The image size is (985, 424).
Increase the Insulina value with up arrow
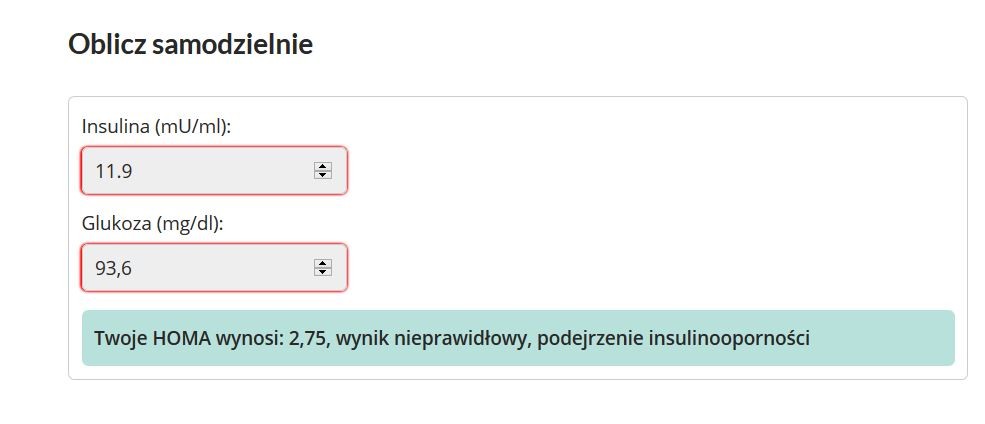pyautogui.click(x=322, y=166)
